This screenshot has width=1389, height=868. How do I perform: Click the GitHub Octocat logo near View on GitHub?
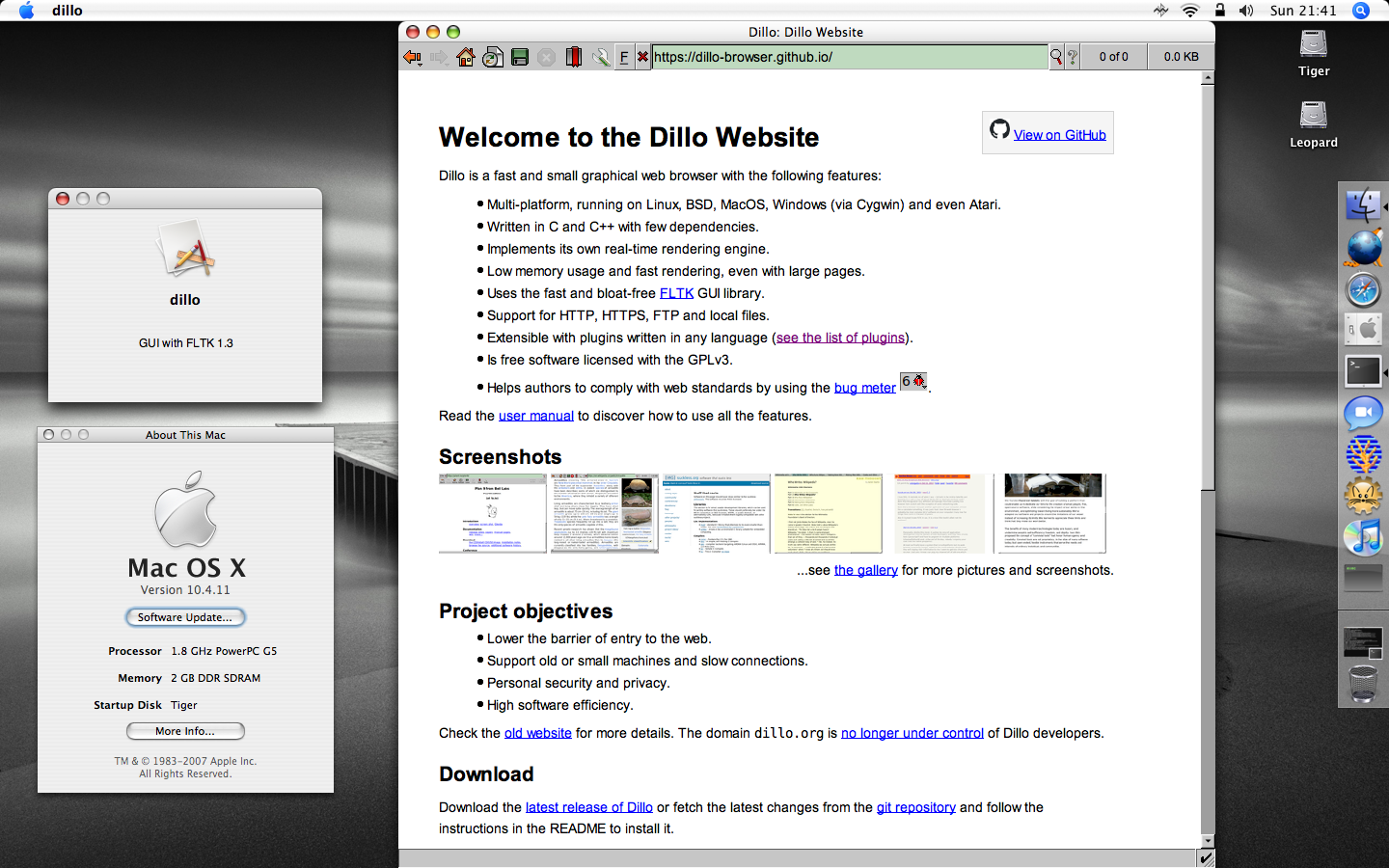pos(1000,130)
